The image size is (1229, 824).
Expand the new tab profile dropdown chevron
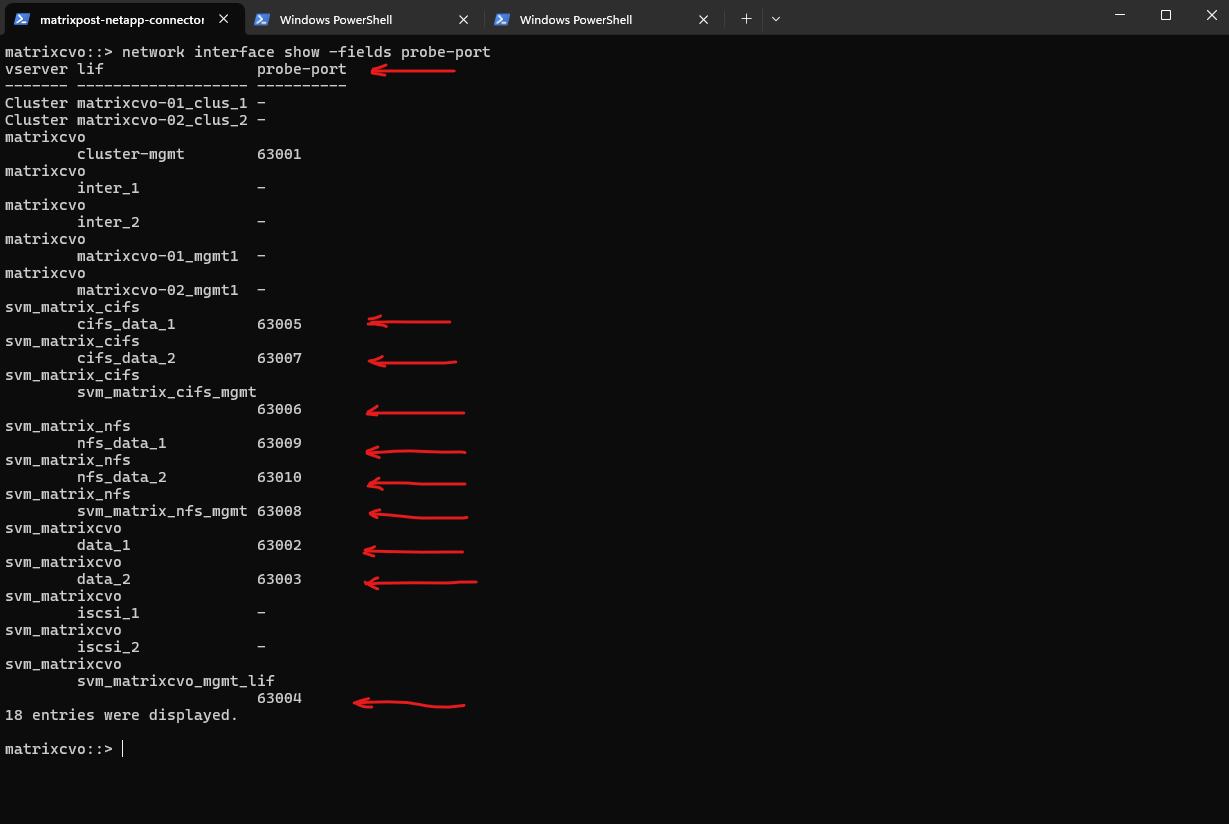776,19
